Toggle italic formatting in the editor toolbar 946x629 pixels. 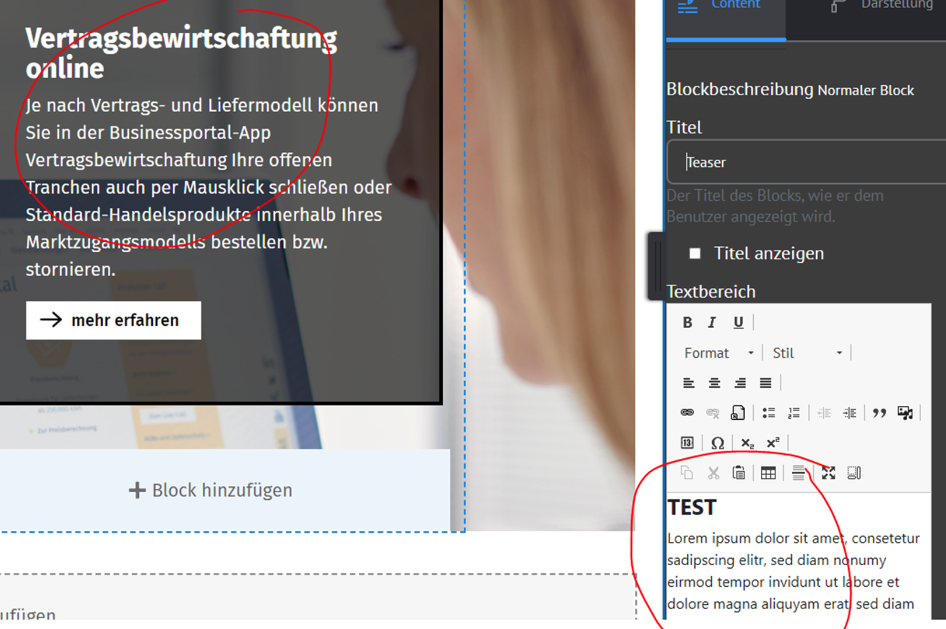(713, 323)
